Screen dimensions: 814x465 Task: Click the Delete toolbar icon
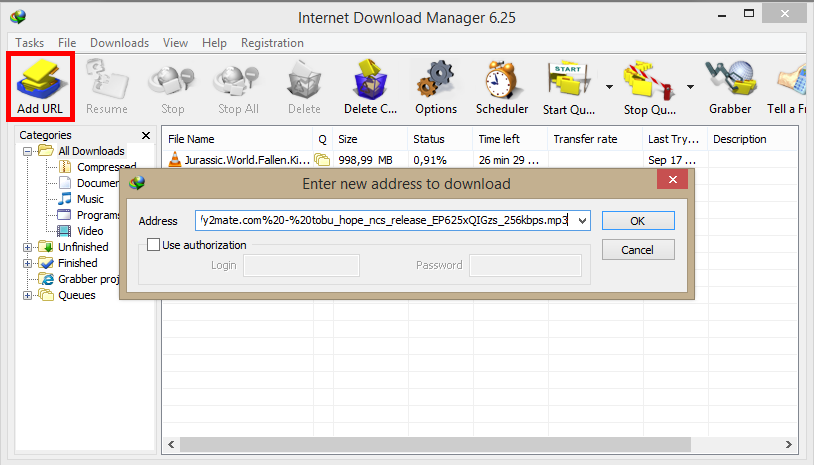(304, 79)
